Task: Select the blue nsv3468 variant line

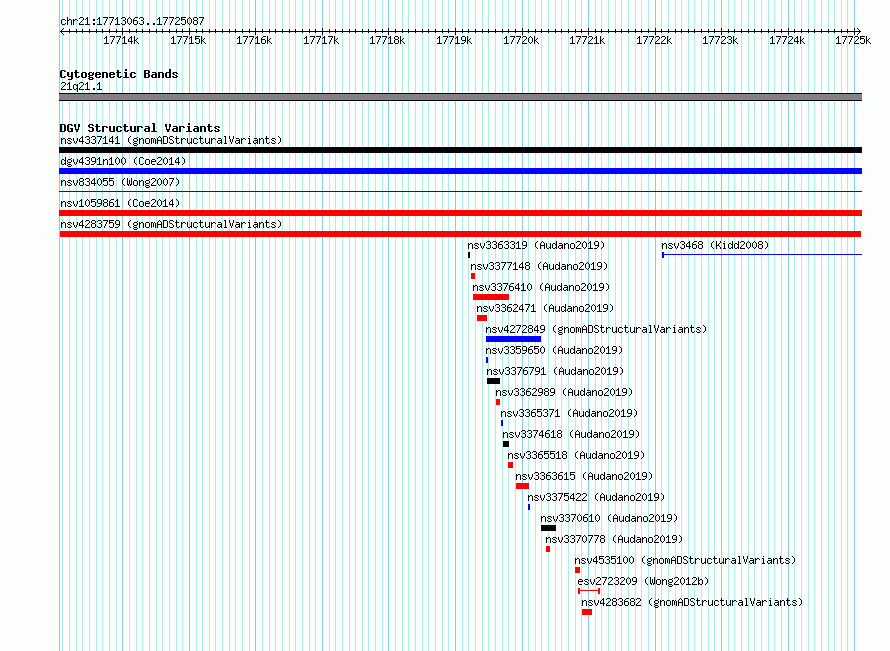Action: pos(762,255)
